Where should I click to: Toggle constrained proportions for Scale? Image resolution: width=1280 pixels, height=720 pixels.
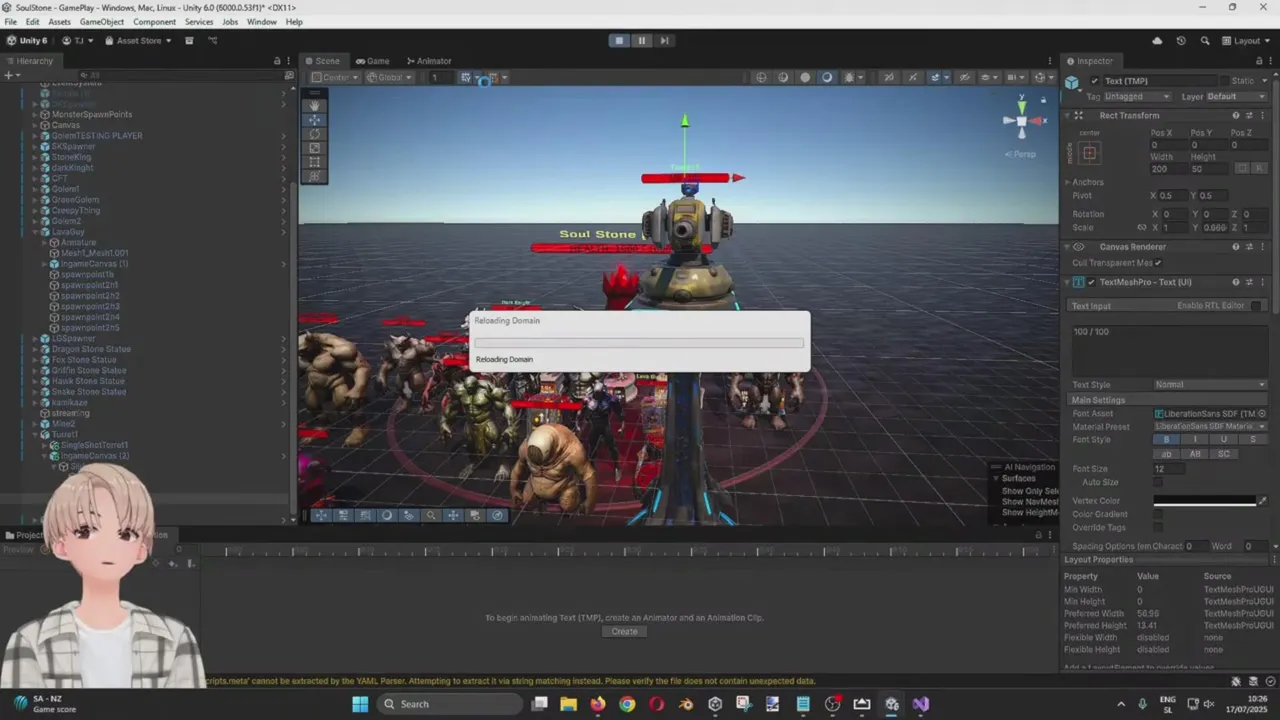1142,228
